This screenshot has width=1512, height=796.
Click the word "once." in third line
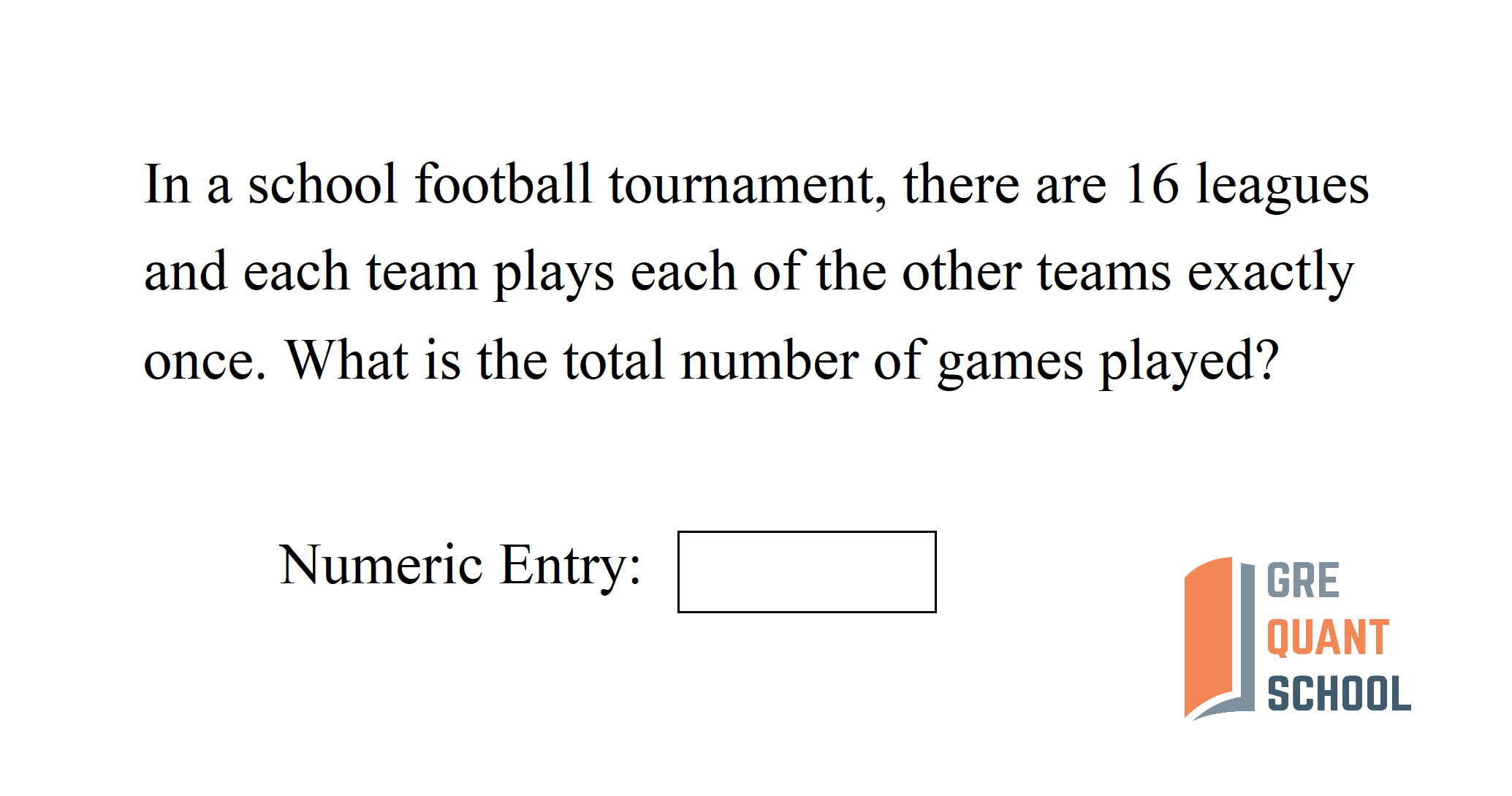[205, 361]
